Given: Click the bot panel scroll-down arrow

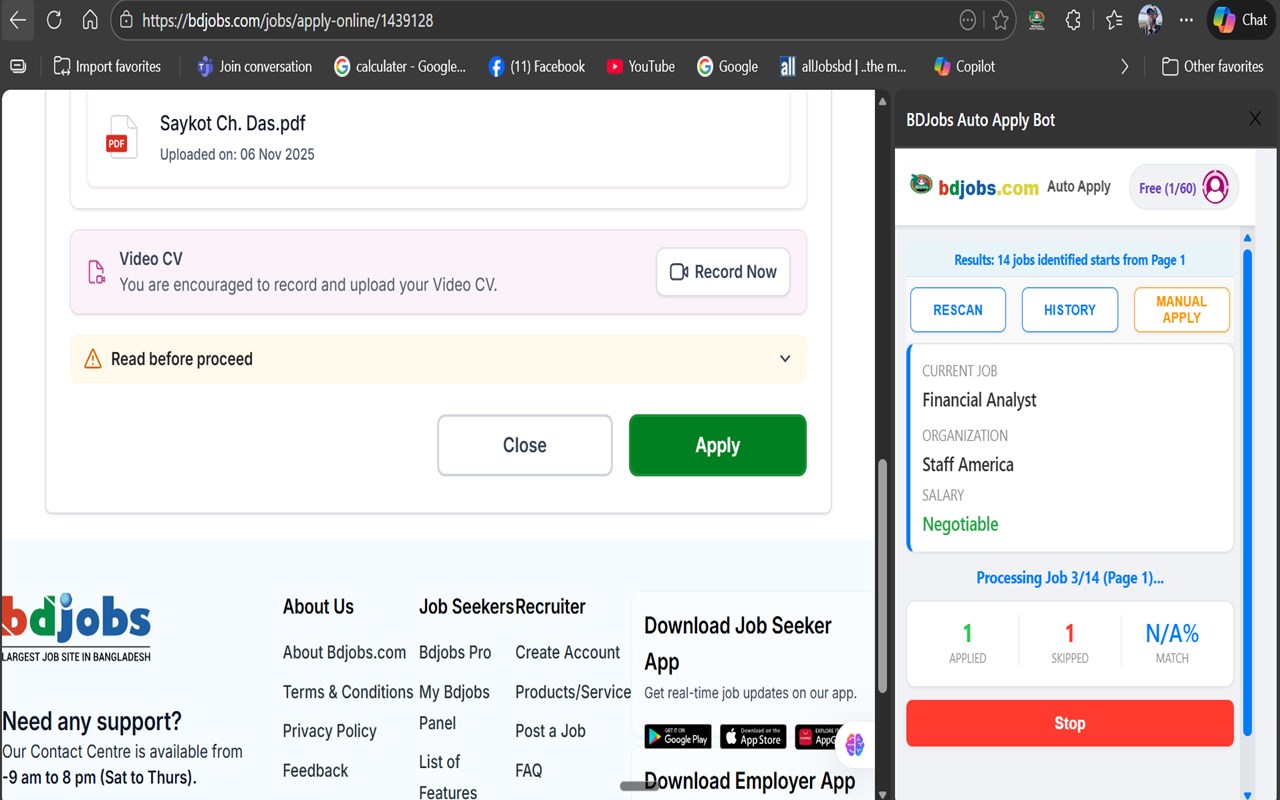Looking at the screenshot, I should (1247, 794).
